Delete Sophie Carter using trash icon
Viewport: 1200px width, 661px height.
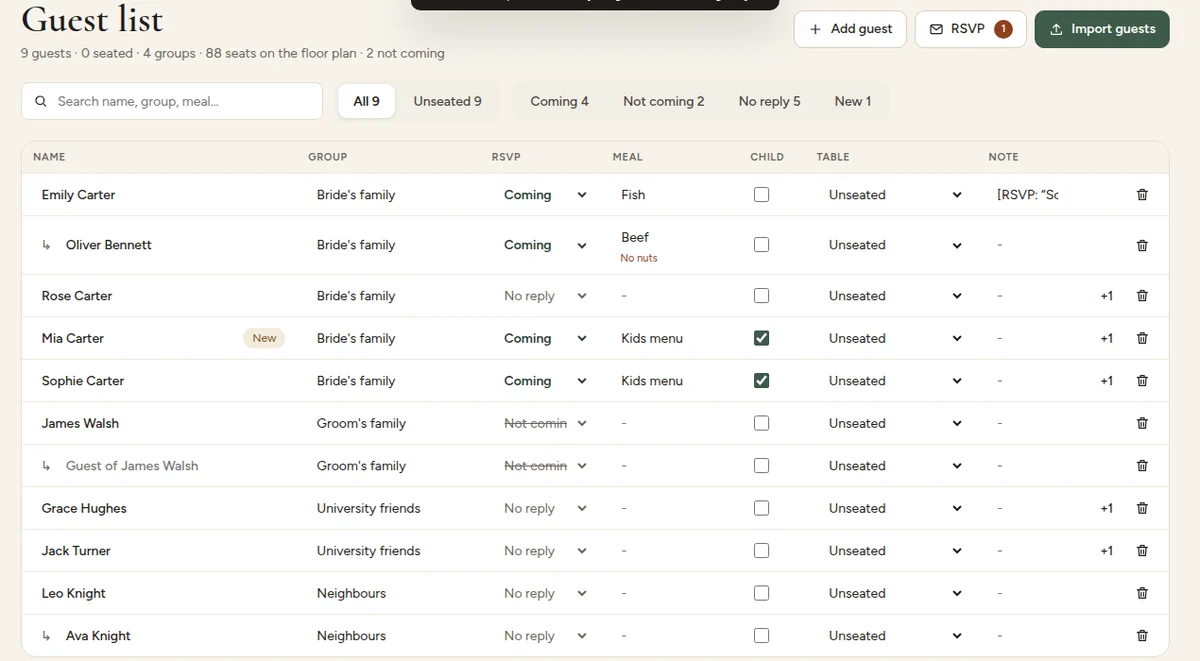pos(1142,381)
